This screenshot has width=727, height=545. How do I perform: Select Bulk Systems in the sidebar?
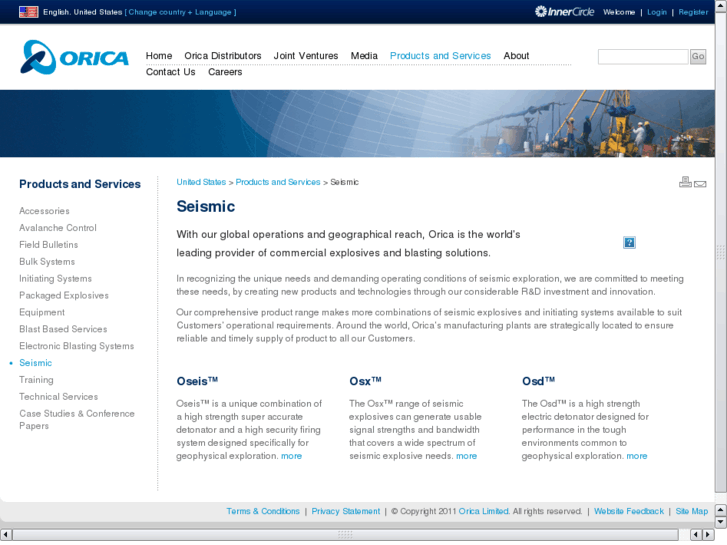tap(47, 262)
